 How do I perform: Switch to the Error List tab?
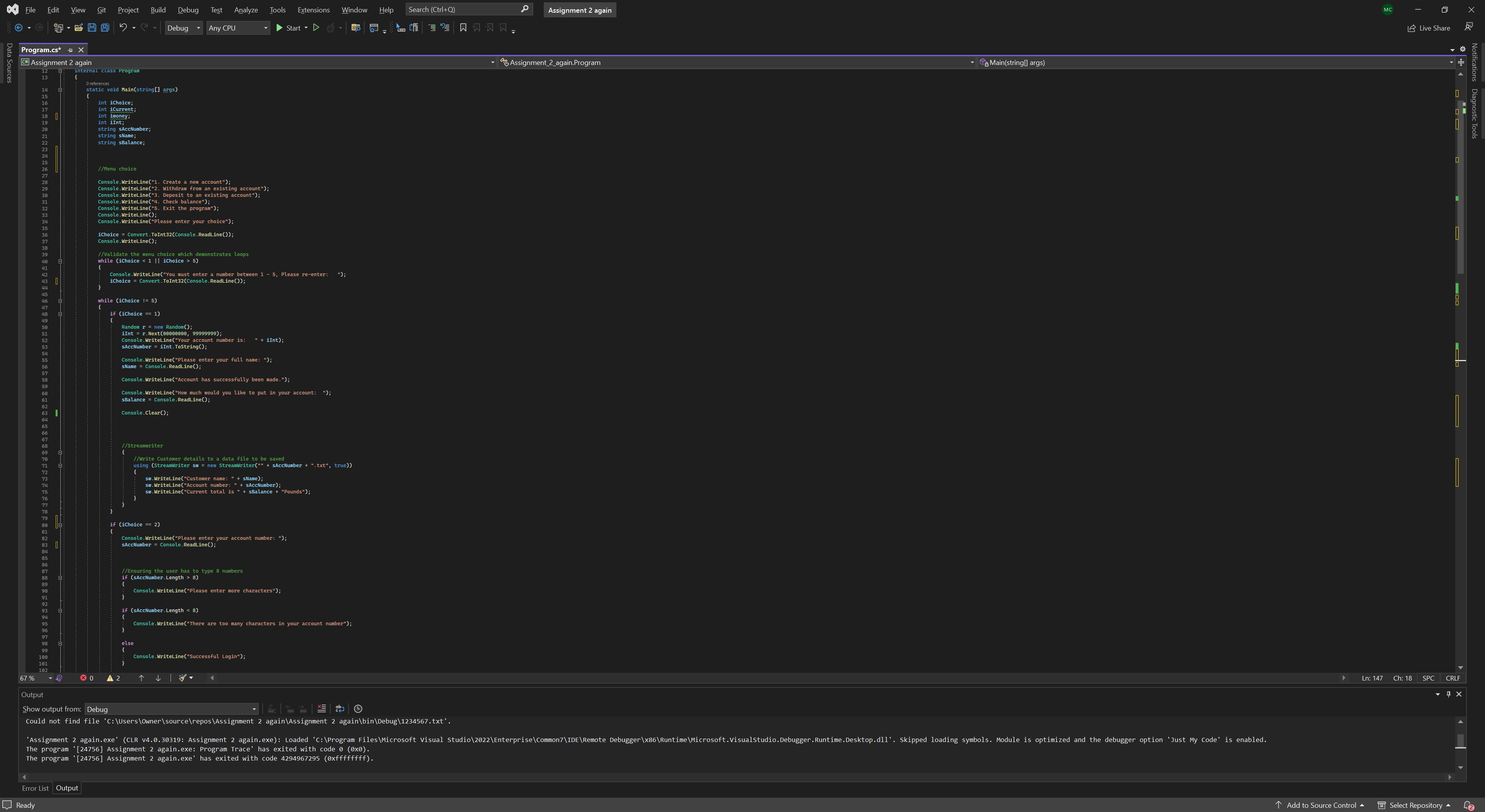35,788
